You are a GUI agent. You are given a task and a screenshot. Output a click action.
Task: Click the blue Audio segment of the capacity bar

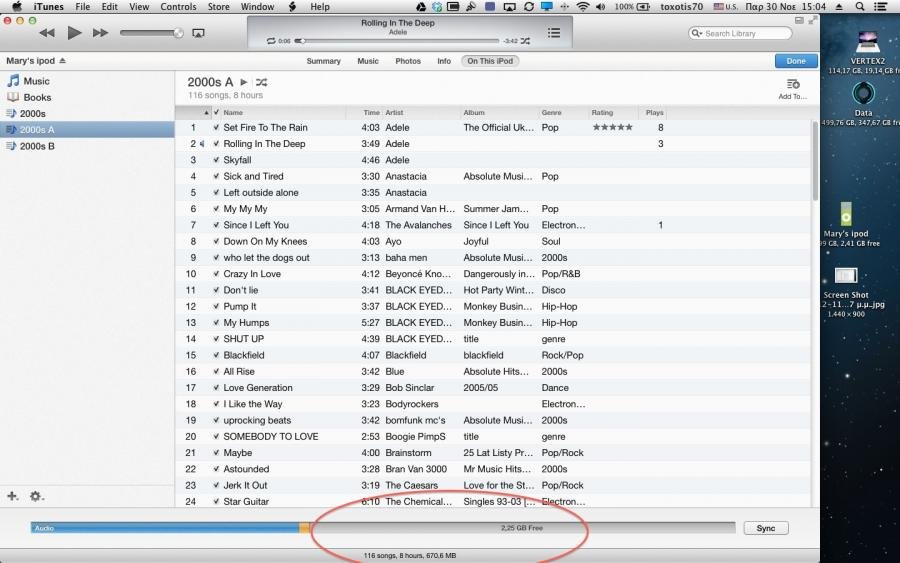click(x=165, y=528)
